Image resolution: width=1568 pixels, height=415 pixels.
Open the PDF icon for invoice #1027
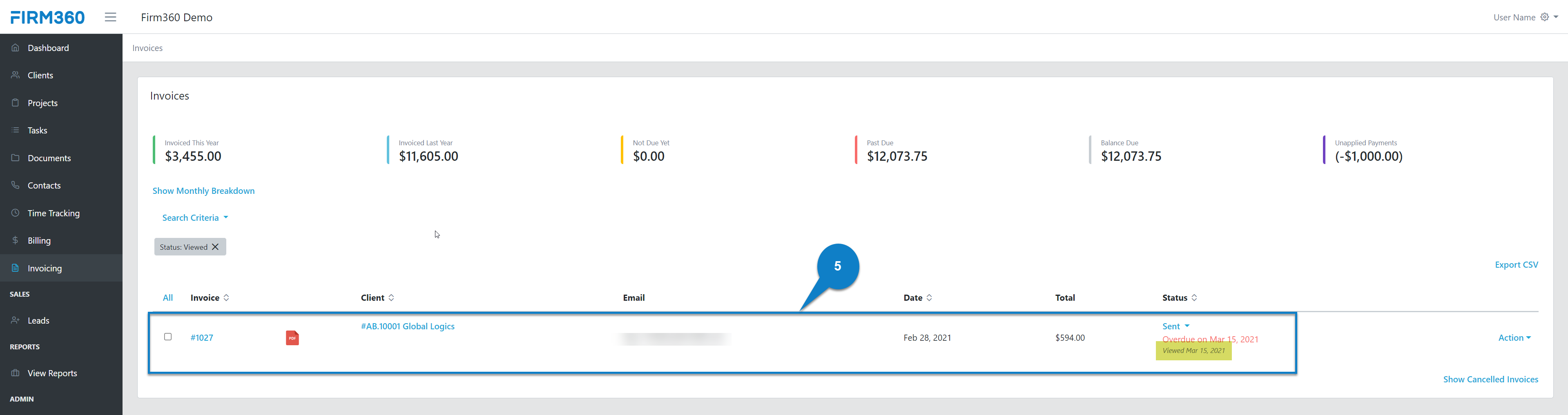[x=292, y=338]
